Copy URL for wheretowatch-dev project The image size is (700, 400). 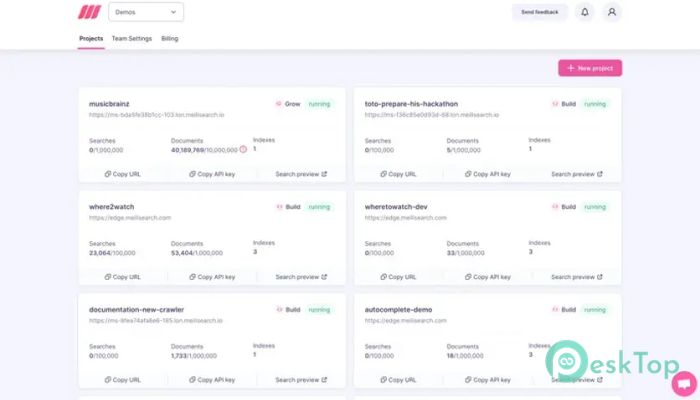(x=398, y=277)
